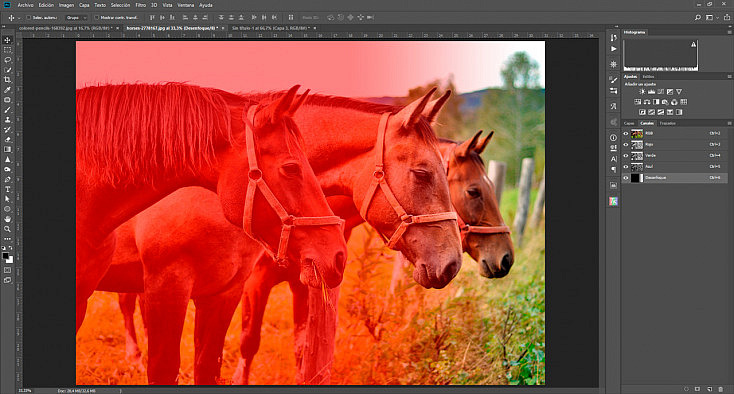
Task: Toggle visibility of the Desenfoque channel
Action: click(626, 178)
